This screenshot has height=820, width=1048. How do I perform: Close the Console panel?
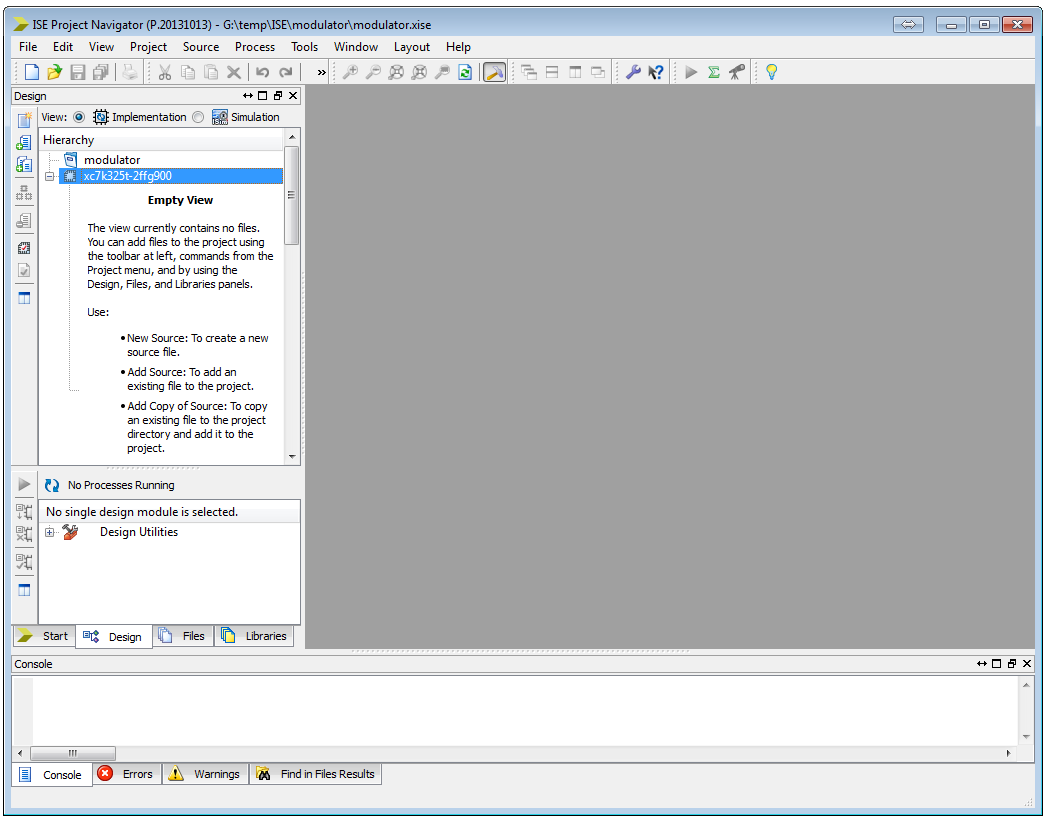coord(1027,664)
